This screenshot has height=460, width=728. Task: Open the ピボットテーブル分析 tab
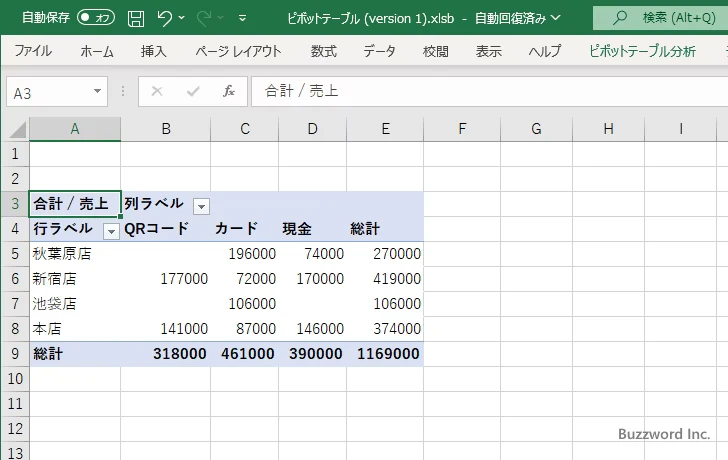coord(643,51)
